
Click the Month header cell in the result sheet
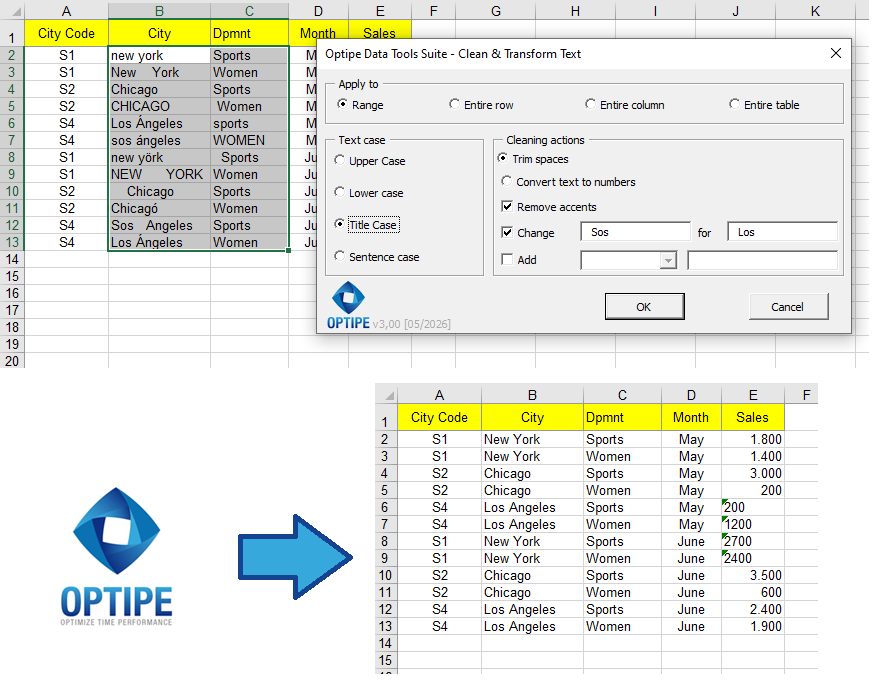[691, 417]
